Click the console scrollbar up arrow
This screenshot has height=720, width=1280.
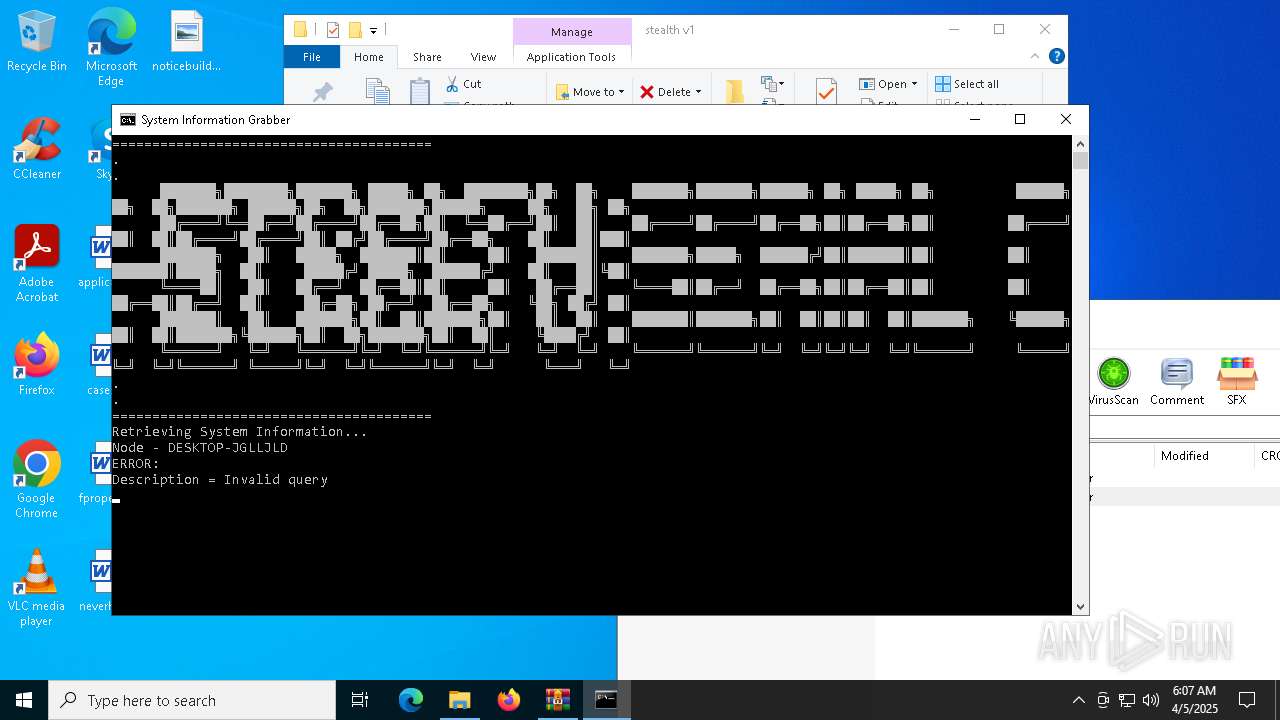pos(1080,144)
